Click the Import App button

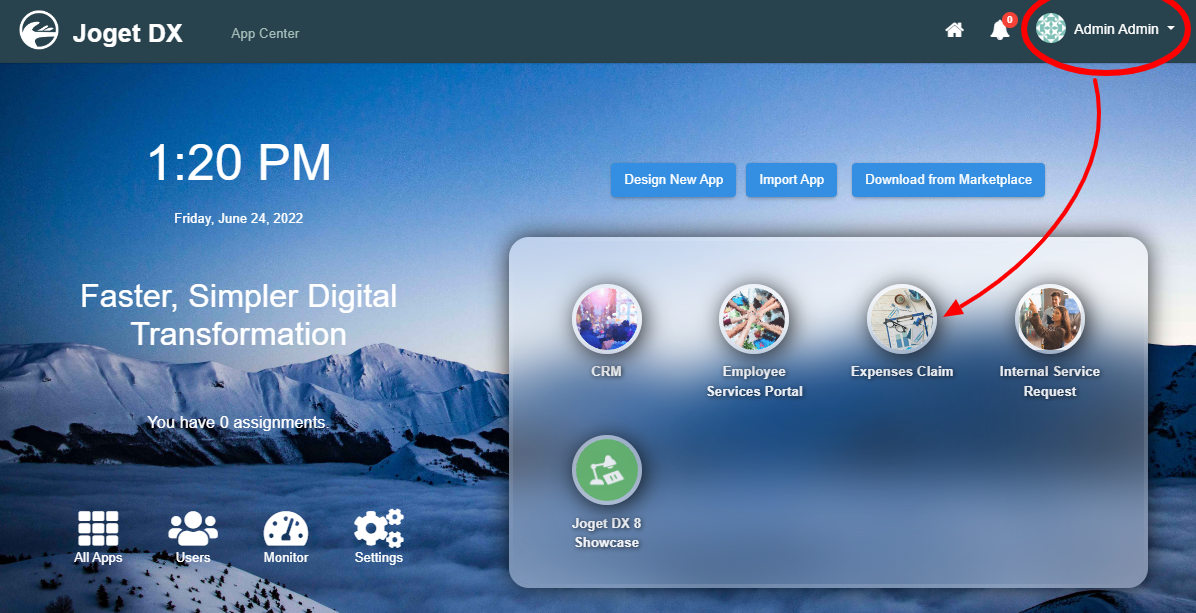[x=792, y=180]
